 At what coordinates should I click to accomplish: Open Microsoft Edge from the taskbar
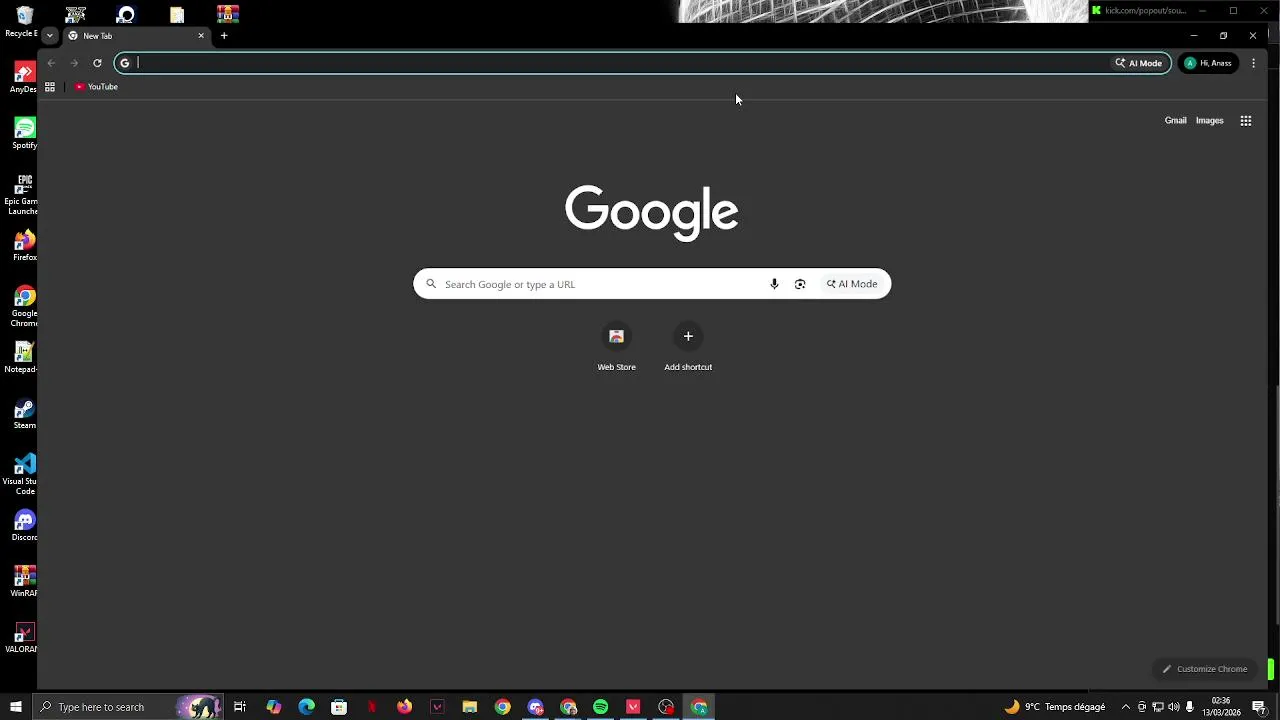(306, 707)
